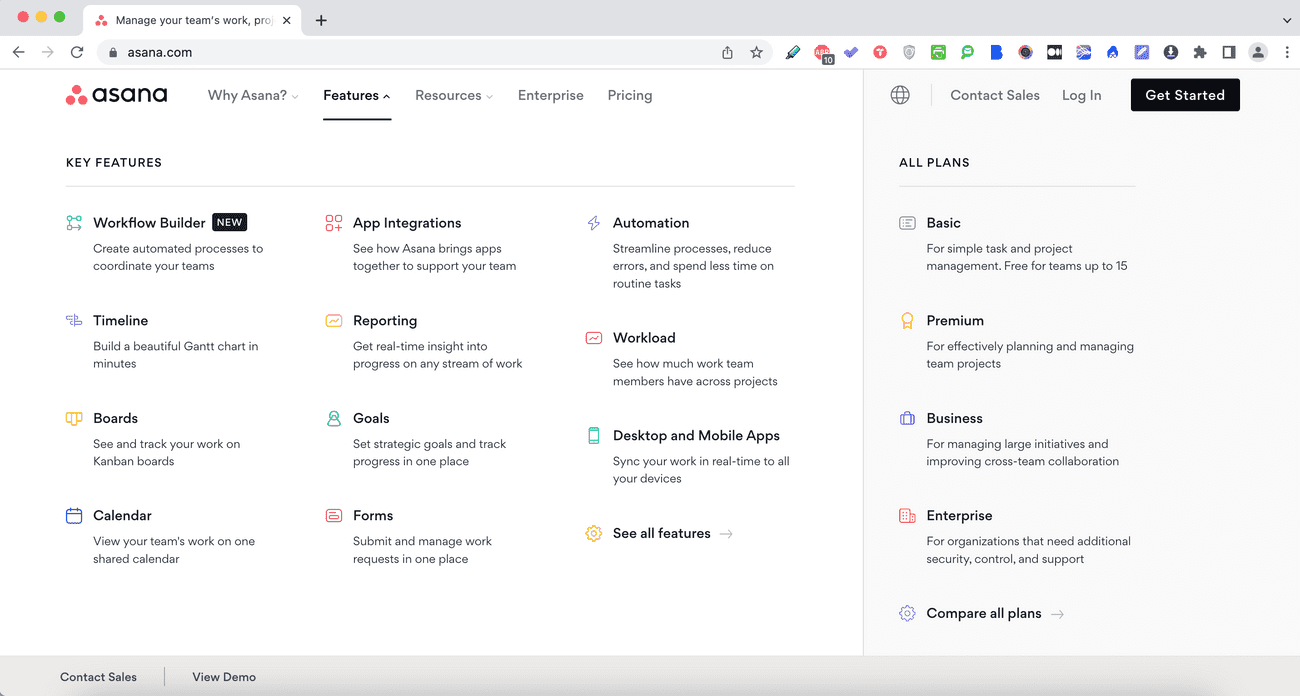Open the language globe selector
This screenshot has height=696, width=1300.
(x=900, y=95)
